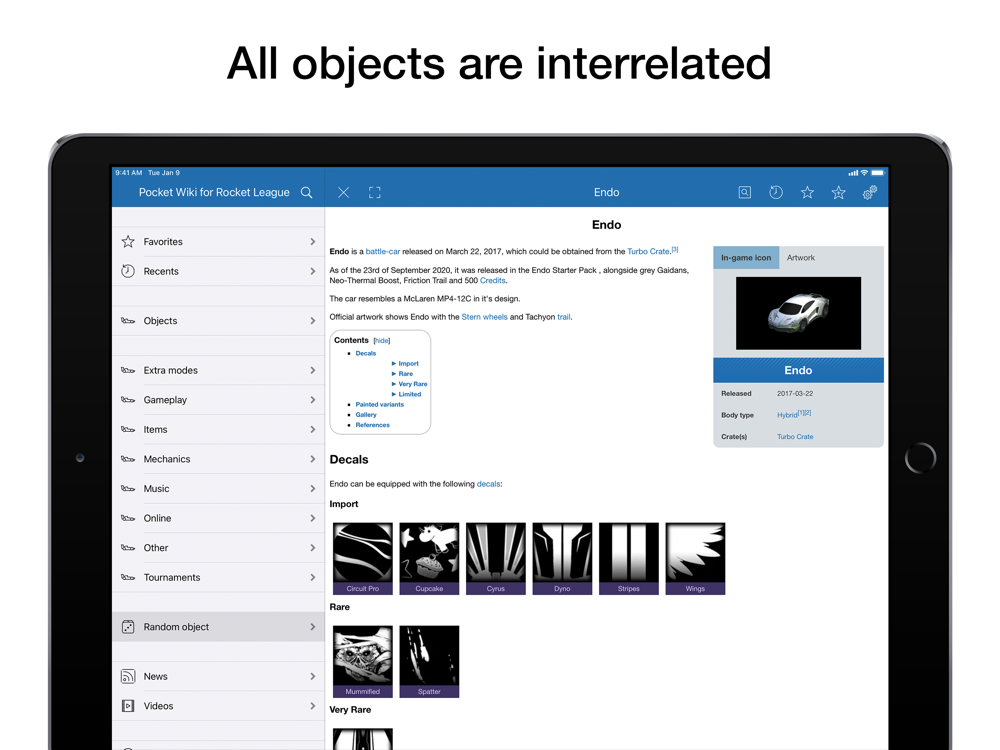Jump to References in Contents
Viewport: 1000px width, 750px height.
coord(372,425)
